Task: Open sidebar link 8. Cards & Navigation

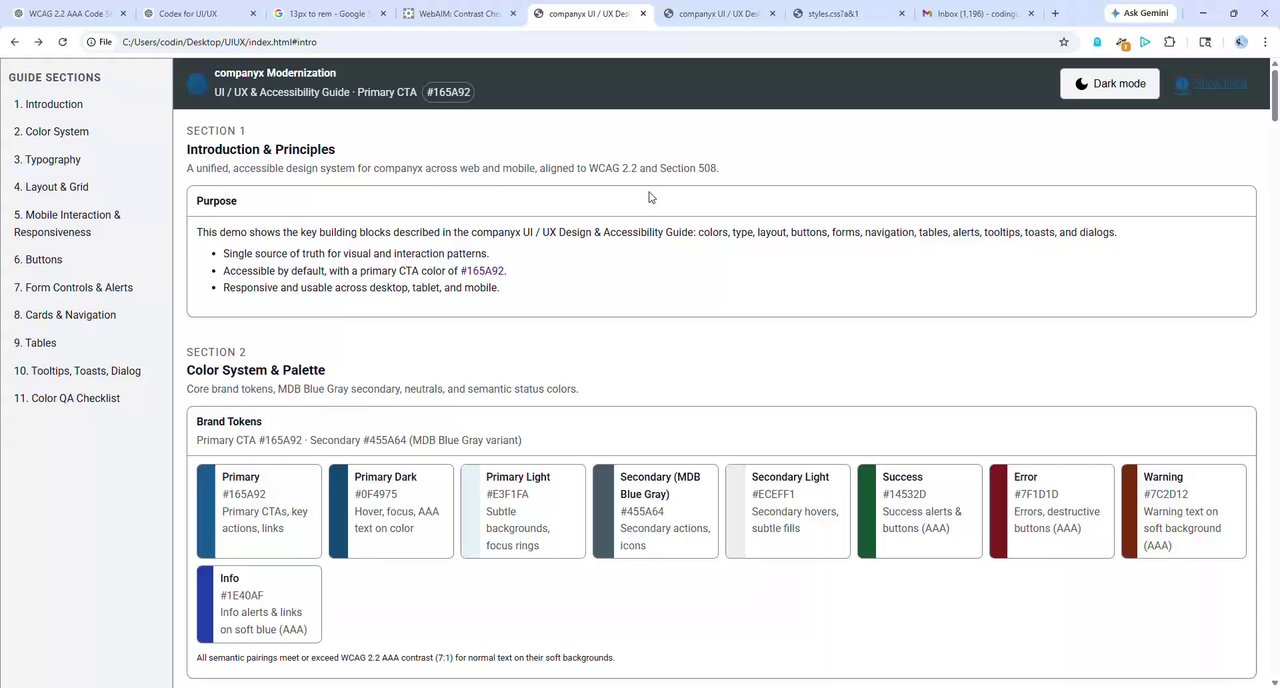Action: coord(65,315)
